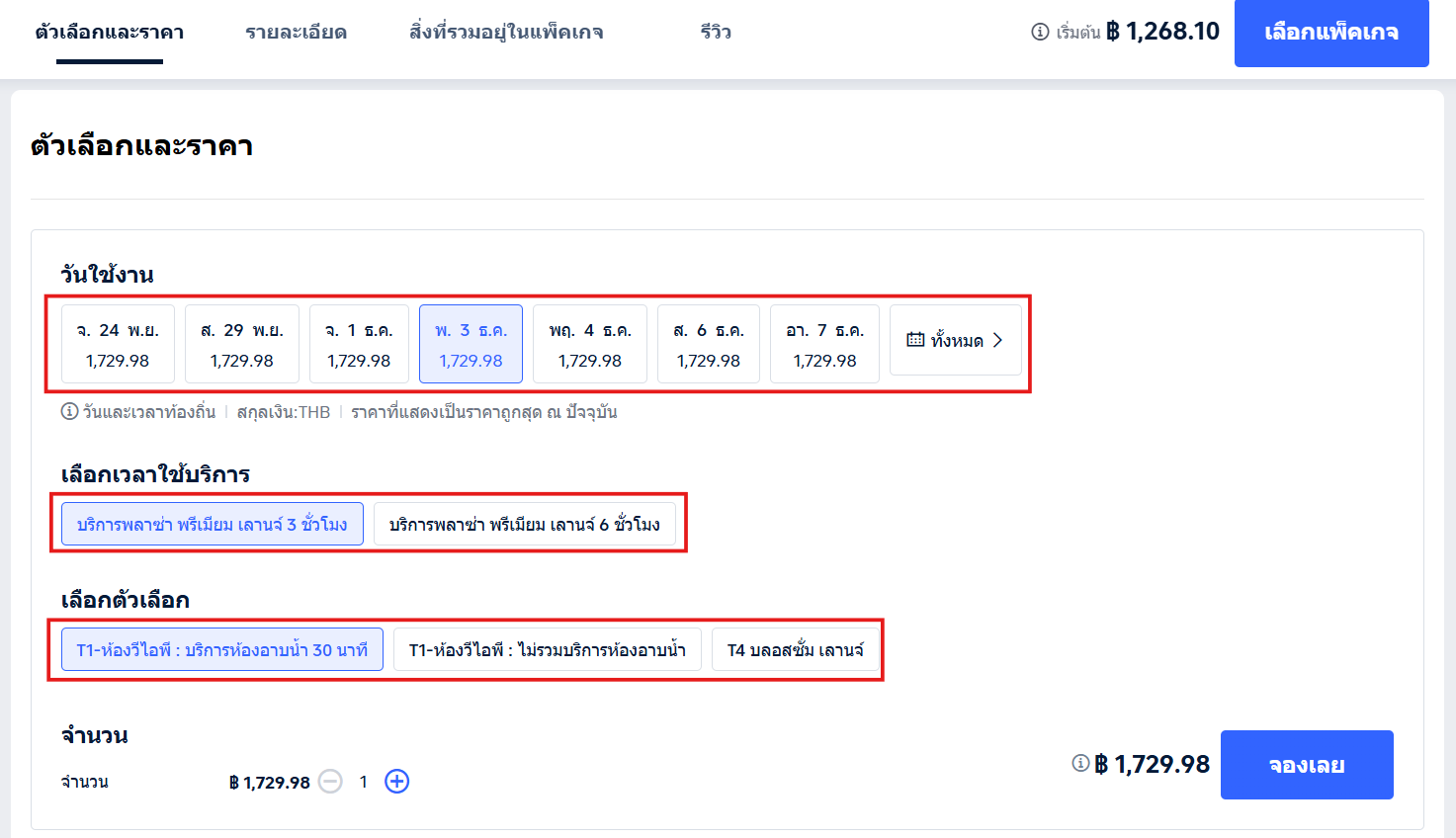The height and width of the screenshot is (838, 1456).
Task: Click the minus icon to decrease quantity
Action: [330, 782]
